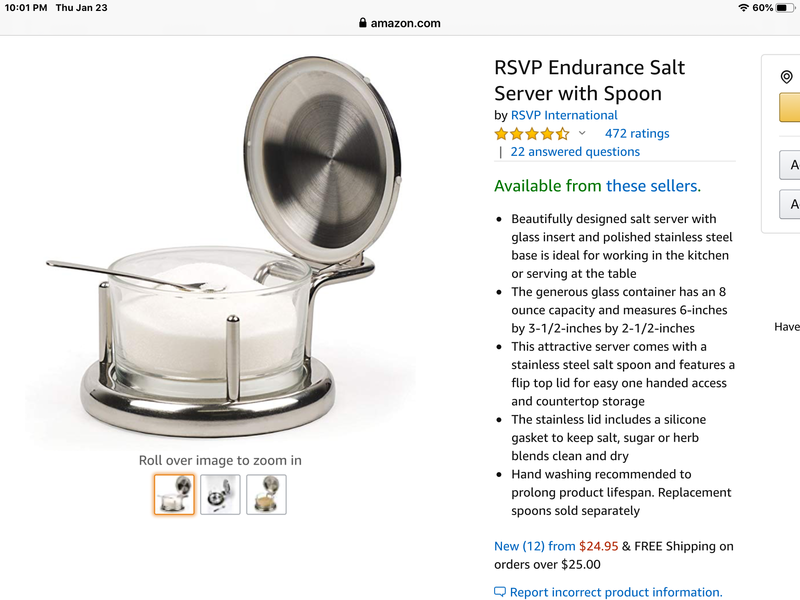Viewport: 800px width, 600px height.
Task: Click the main salt server product image
Action: (x=224, y=247)
